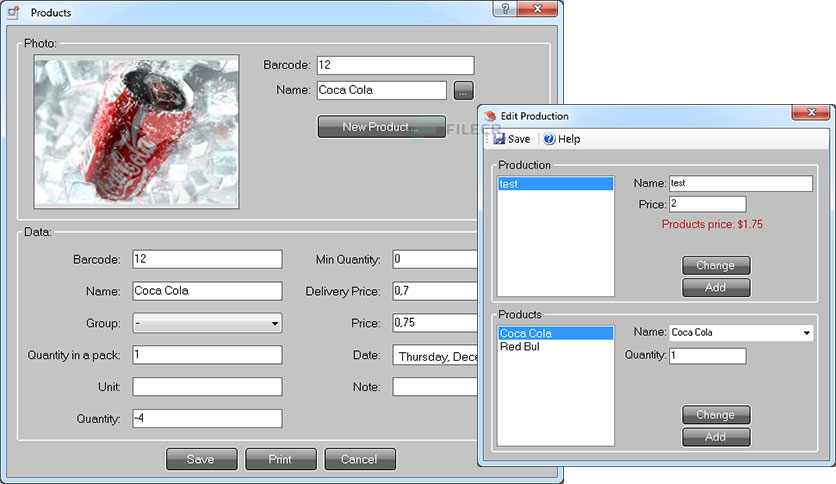Expand the product Name combo box in Edit Production
The image size is (836, 484).
pos(807,333)
